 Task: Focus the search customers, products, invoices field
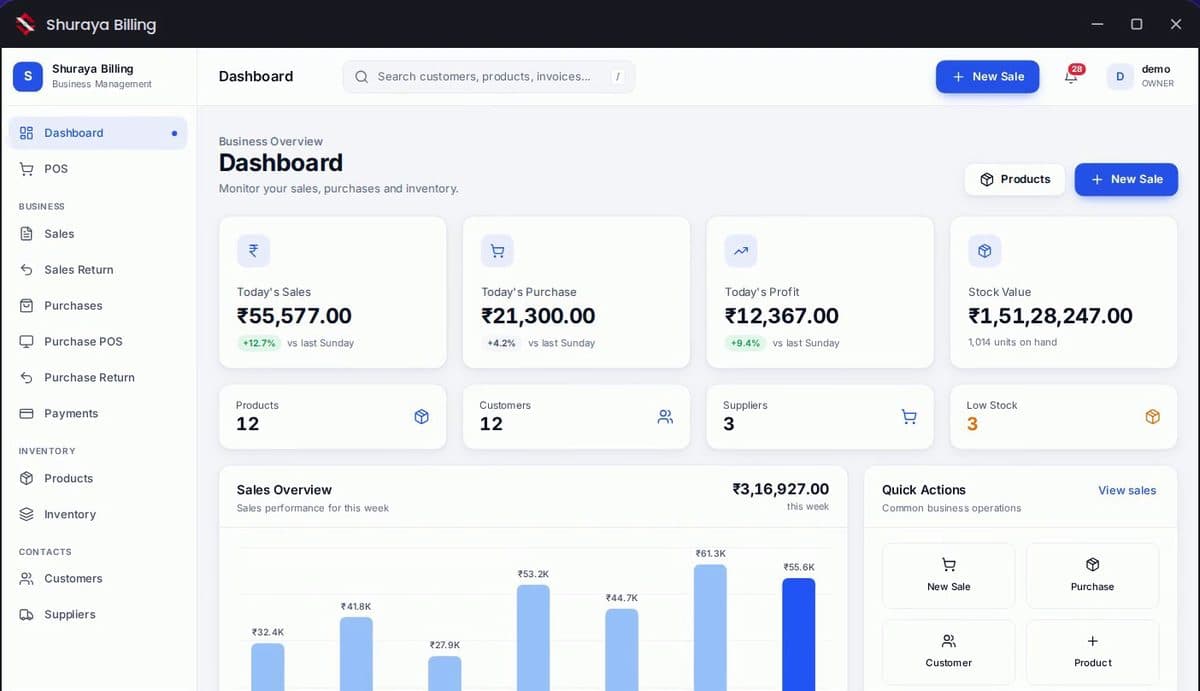click(489, 77)
